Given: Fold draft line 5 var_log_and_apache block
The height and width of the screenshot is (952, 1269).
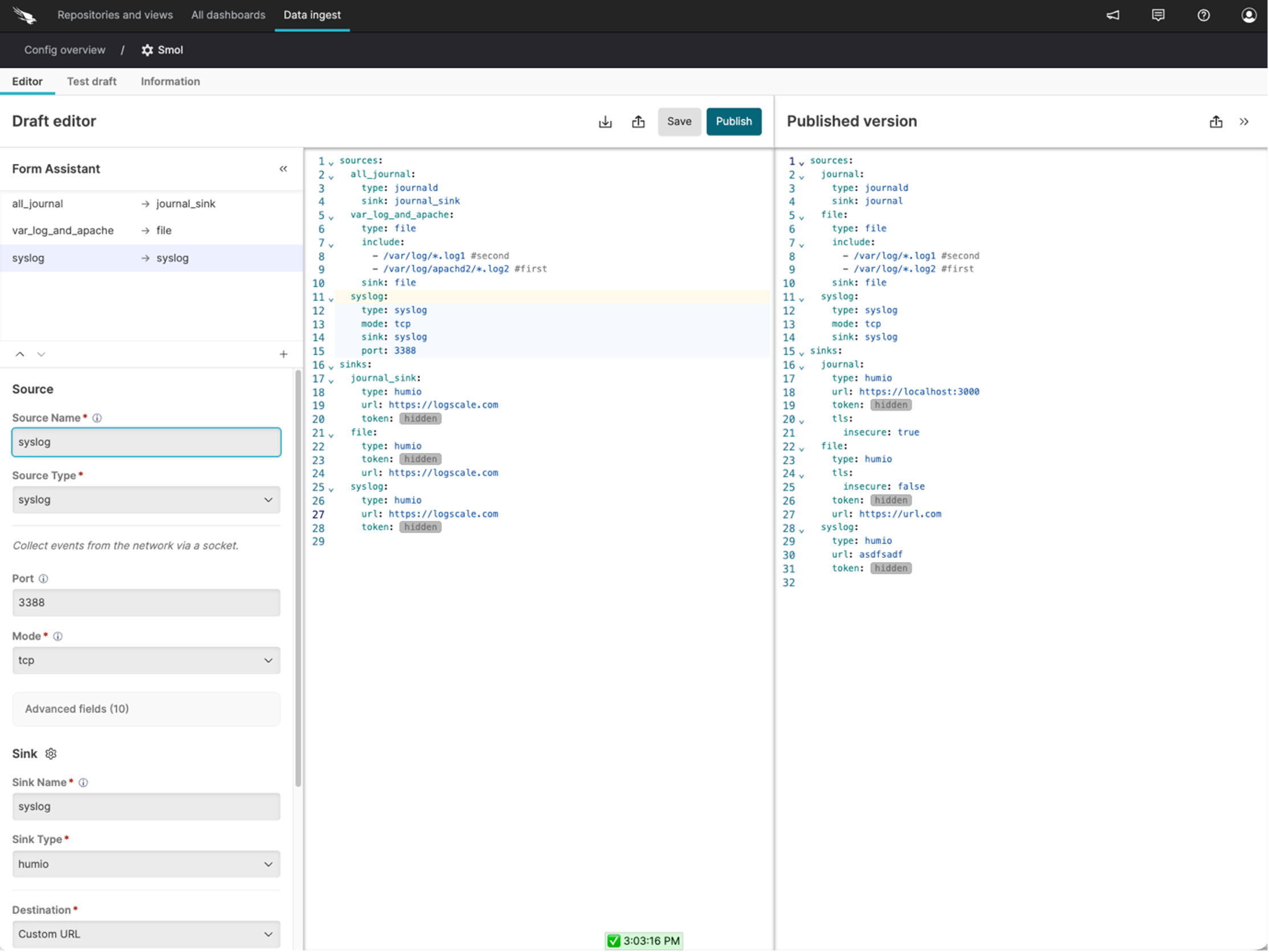Looking at the screenshot, I should pos(331,218).
